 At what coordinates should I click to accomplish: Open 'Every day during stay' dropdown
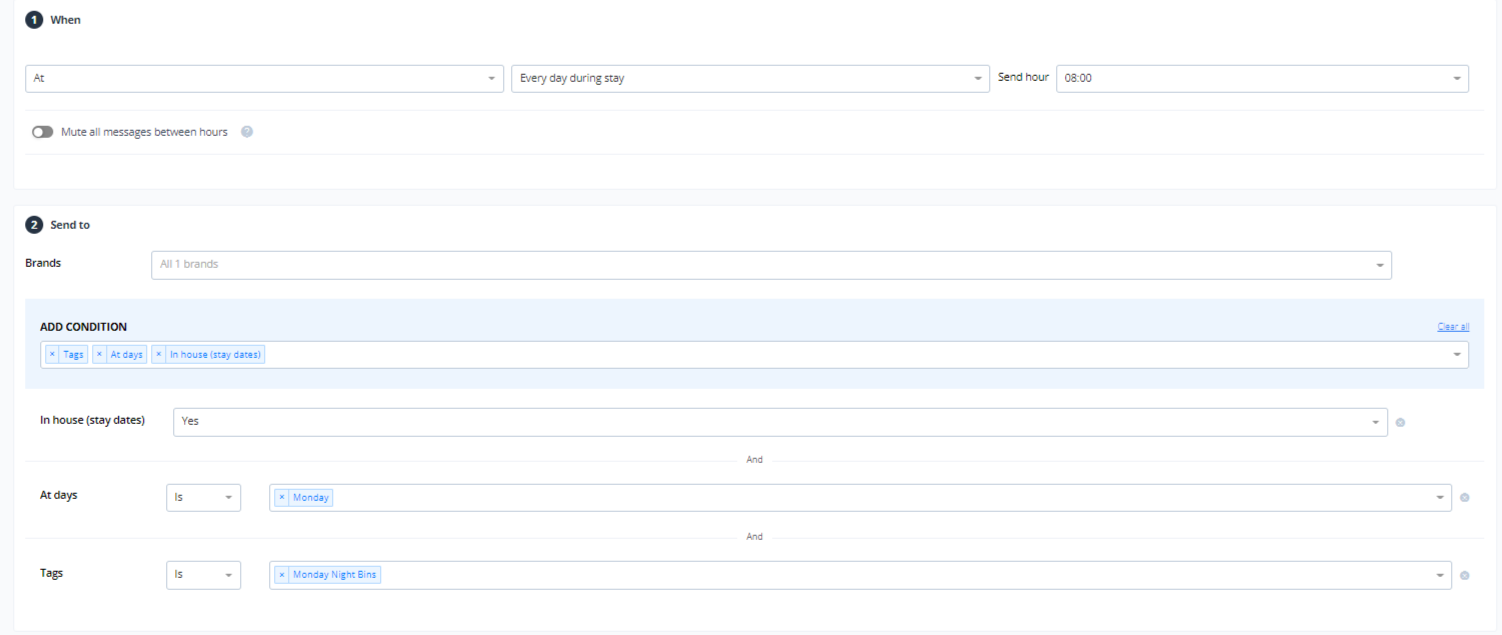click(750, 78)
